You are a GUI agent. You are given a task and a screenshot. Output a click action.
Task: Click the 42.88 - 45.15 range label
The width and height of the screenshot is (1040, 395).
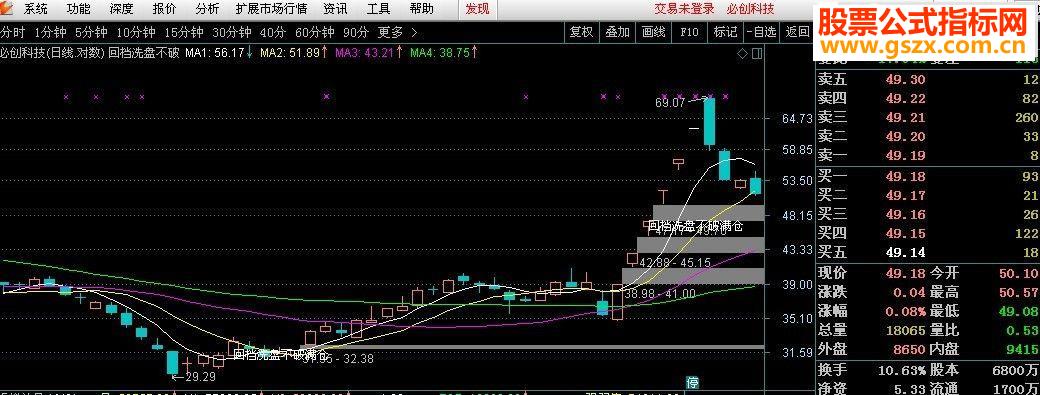[x=675, y=262]
